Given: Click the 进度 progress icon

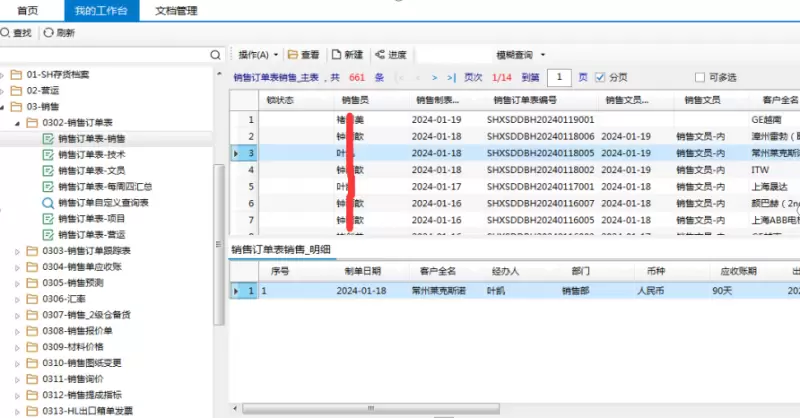Looking at the screenshot, I should click(380, 54).
